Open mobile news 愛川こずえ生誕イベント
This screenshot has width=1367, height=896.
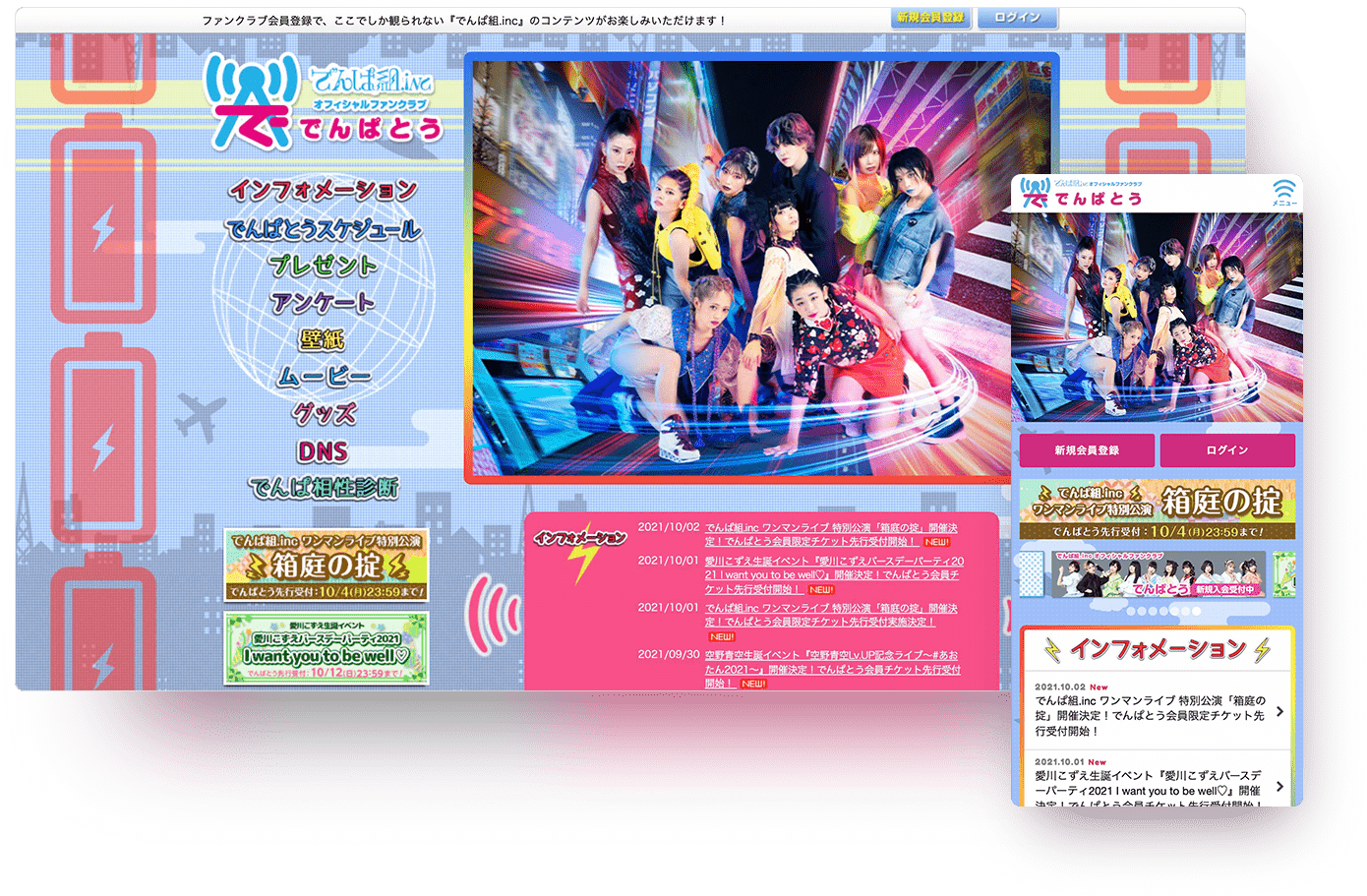click(1148, 790)
